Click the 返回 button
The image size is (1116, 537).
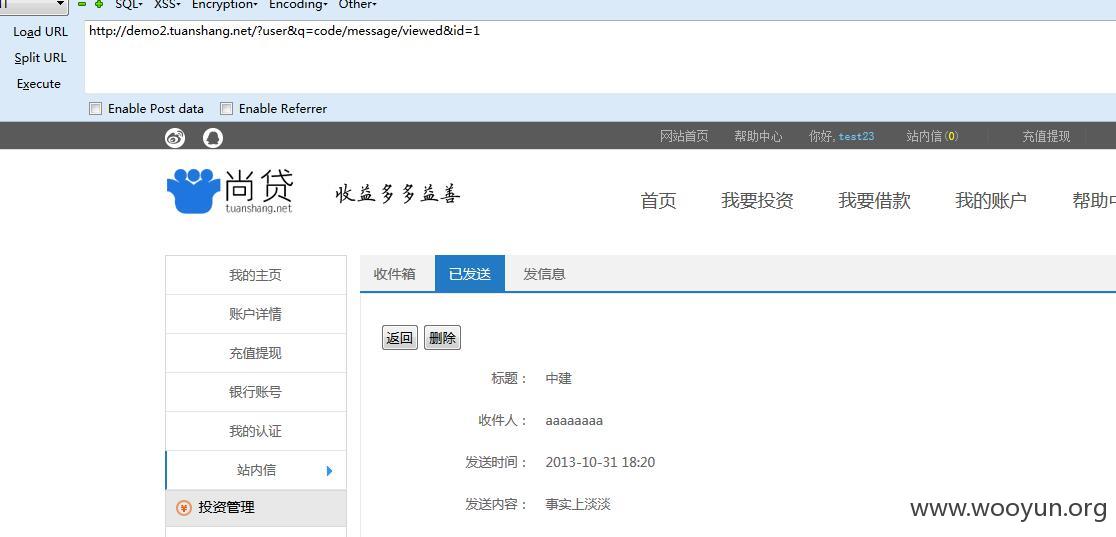(x=400, y=338)
